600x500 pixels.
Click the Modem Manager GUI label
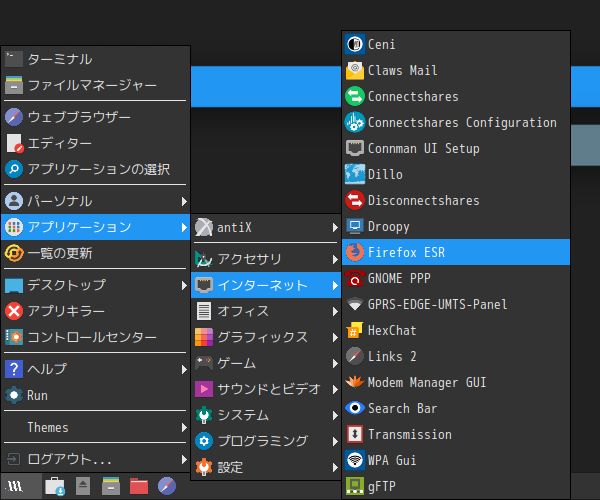(x=427, y=383)
